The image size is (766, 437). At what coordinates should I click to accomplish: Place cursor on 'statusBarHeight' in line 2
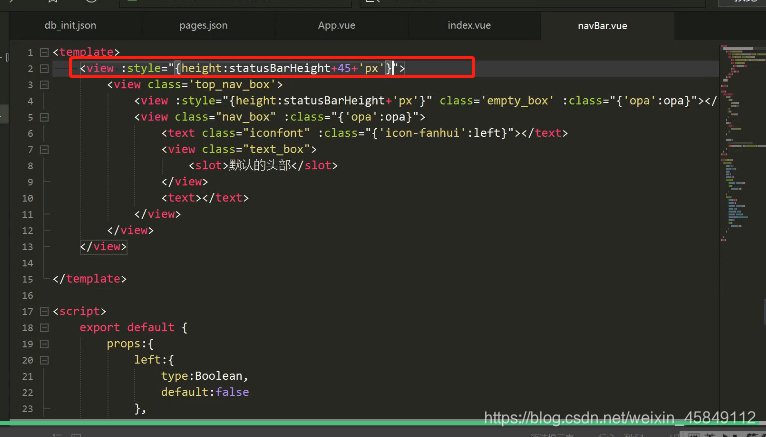point(280,68)
